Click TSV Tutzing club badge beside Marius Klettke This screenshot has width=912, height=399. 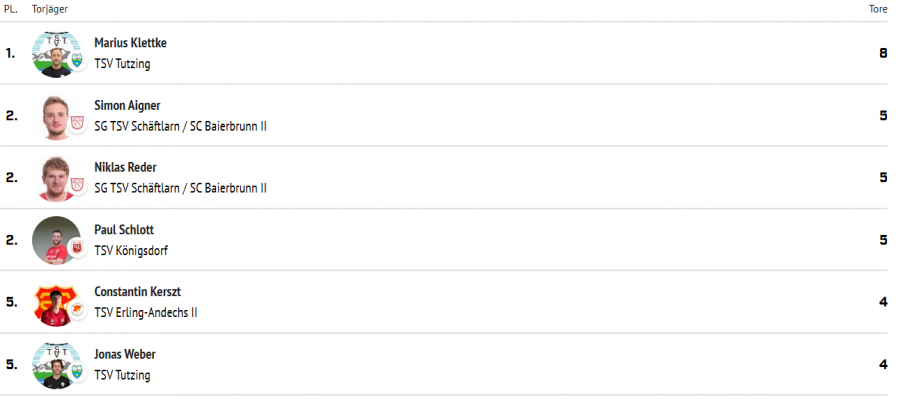77,61
